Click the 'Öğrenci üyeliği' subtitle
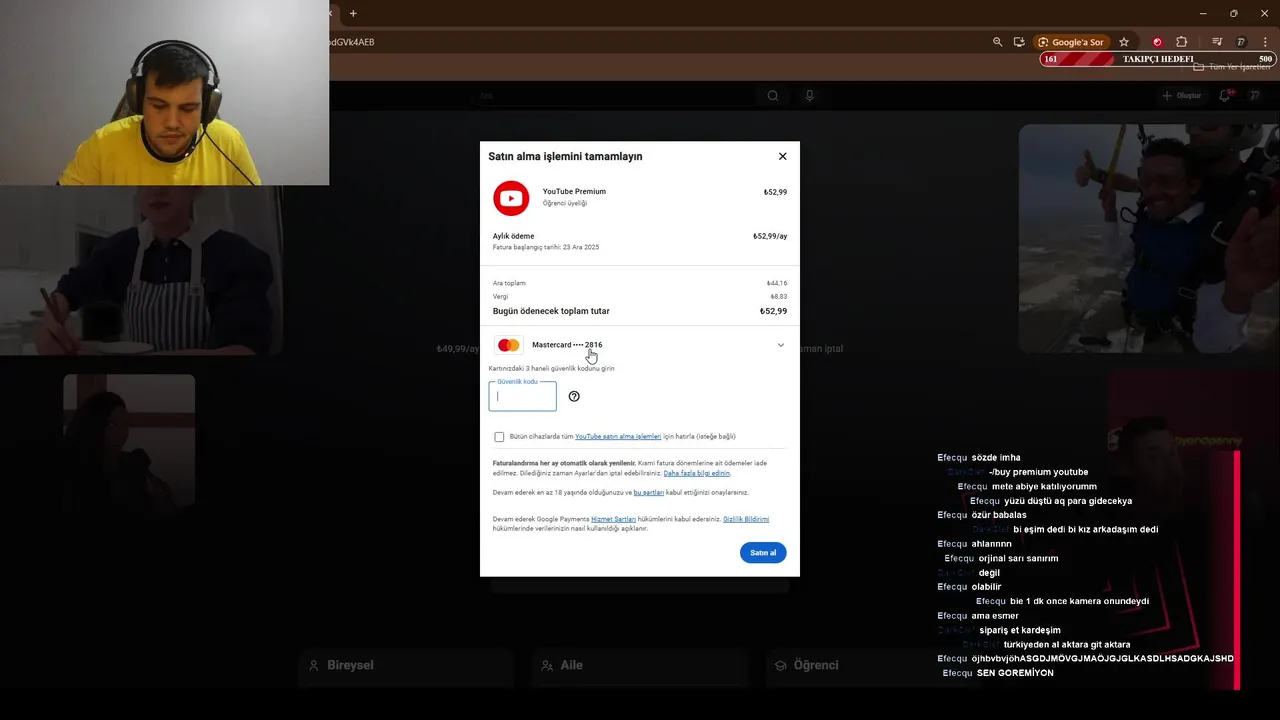Viewport: 1280px width, 720px height. coord(565,203)
